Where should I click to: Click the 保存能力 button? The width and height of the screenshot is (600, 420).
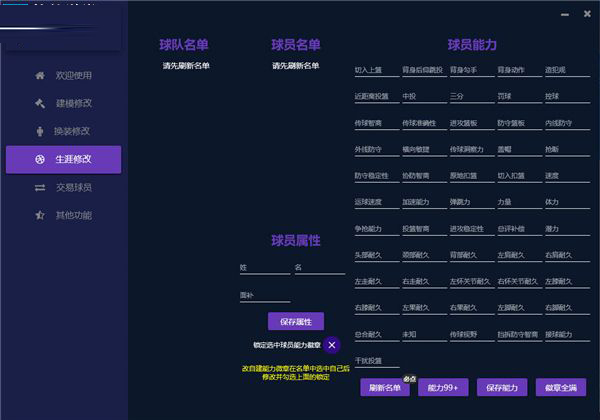502,387
